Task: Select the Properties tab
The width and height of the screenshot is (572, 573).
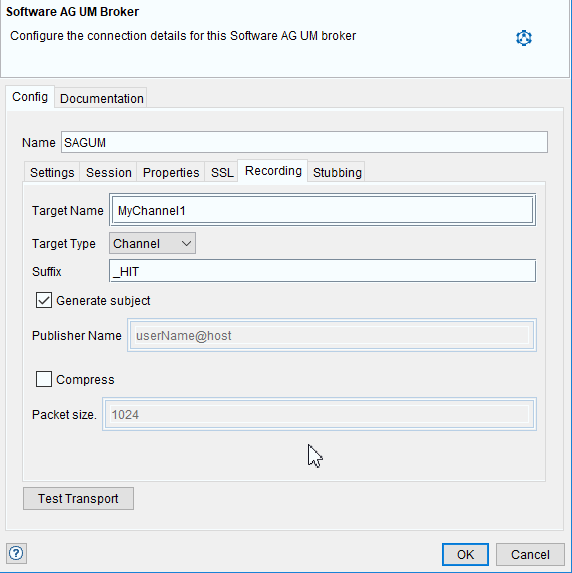Action: 171,172
